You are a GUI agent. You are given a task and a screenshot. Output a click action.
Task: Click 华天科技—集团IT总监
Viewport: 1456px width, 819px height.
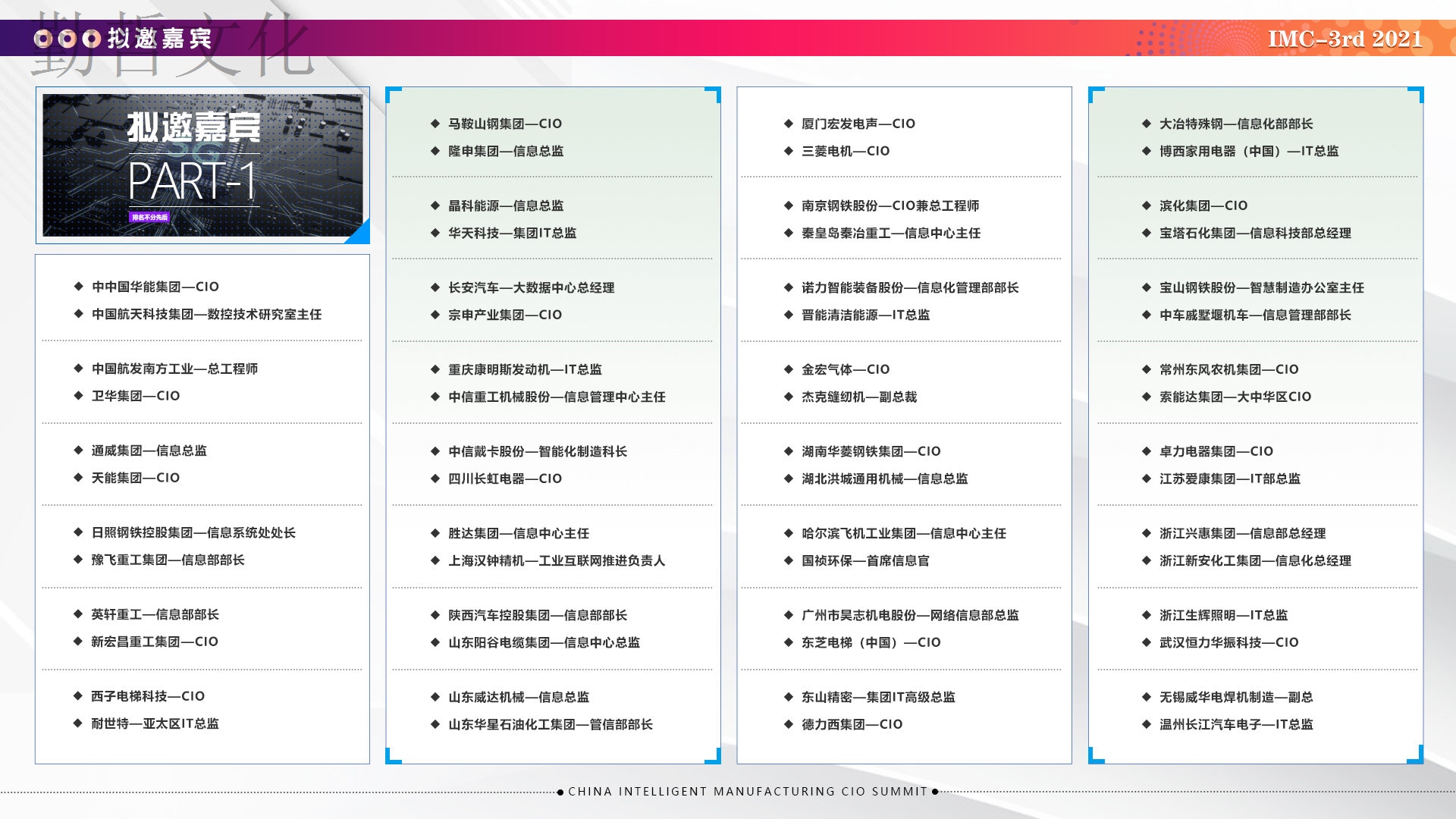pyautogui.click(x=512, y=233)
